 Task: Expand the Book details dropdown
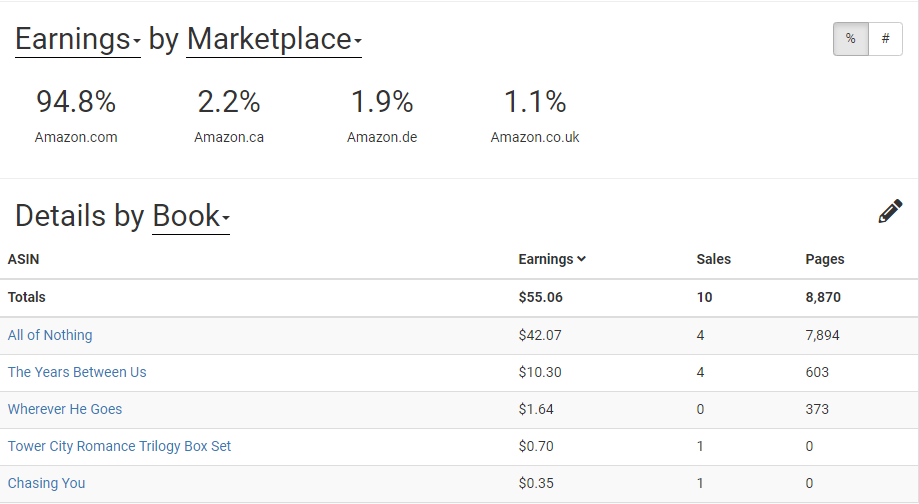[191, 216]
